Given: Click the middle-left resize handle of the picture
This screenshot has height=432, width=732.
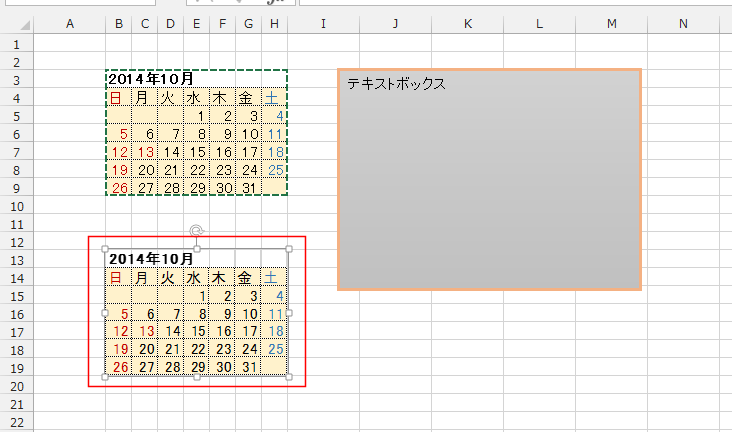Looking at the screenshot, I should click(x=105, y=313).
